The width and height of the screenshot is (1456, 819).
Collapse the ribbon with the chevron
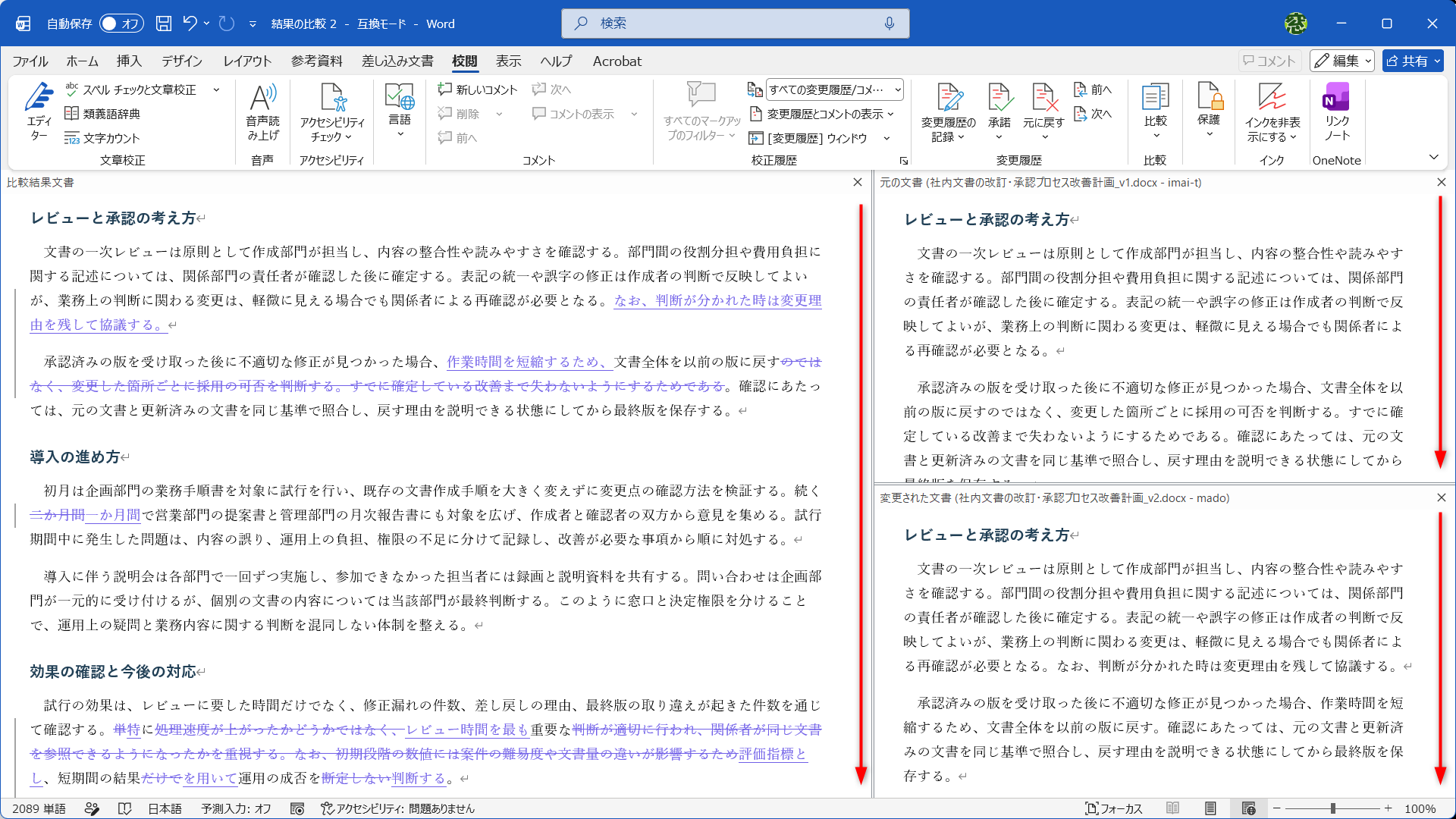pyautogui.click(x=1434, y=157)
